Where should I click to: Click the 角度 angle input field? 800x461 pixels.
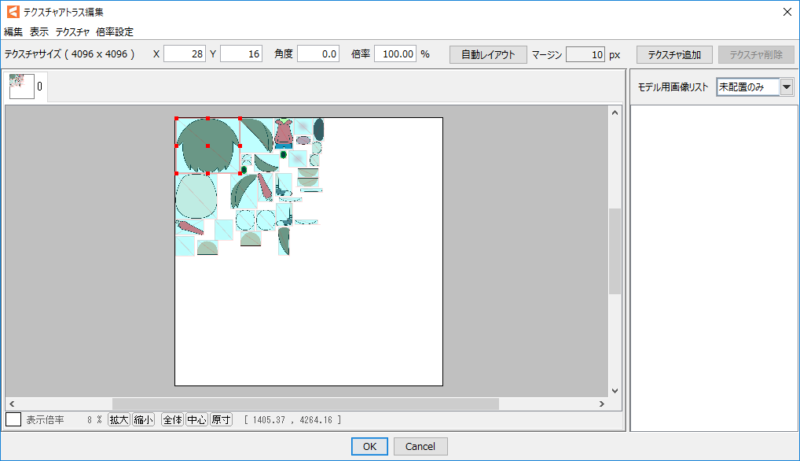(x=318, y=54)
